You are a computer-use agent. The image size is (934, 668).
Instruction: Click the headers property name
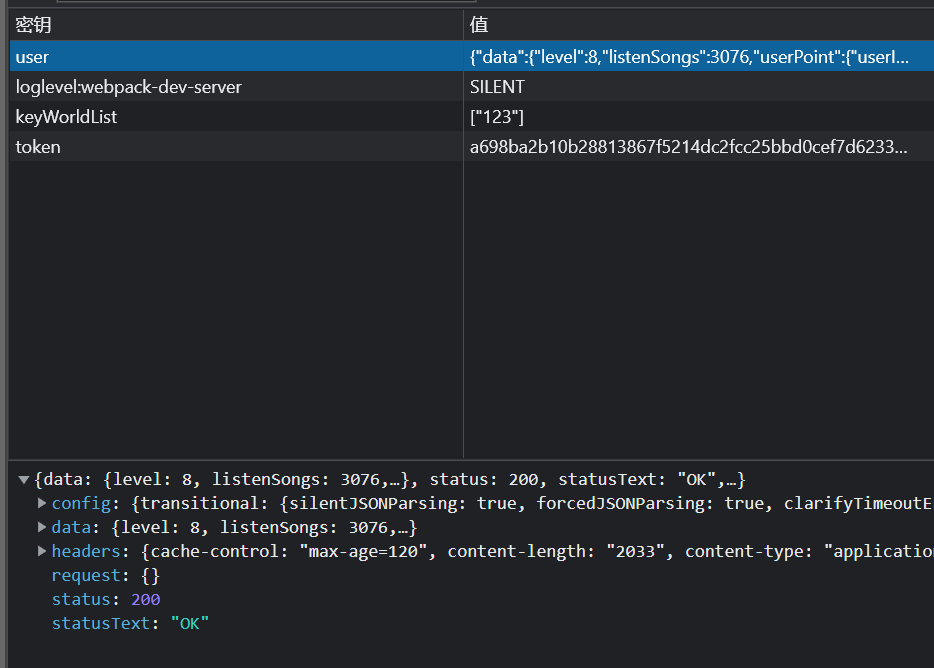[86, 551]
